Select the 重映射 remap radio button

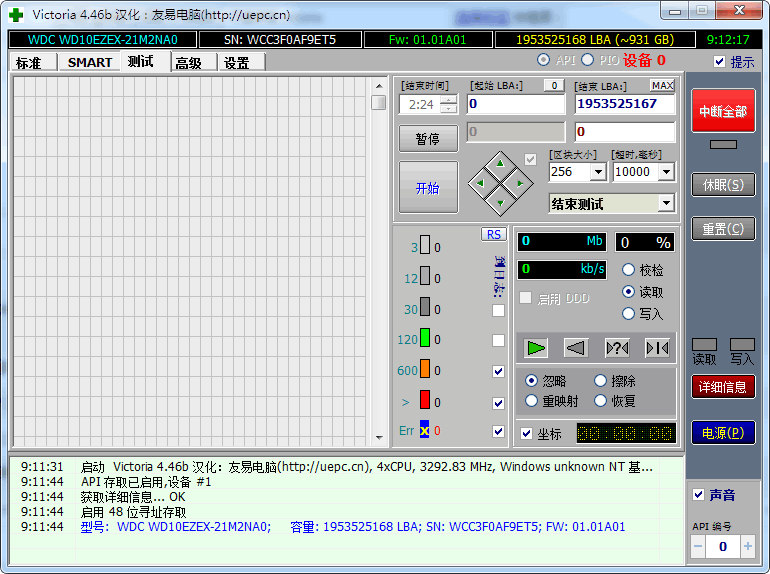coord(531,401)
